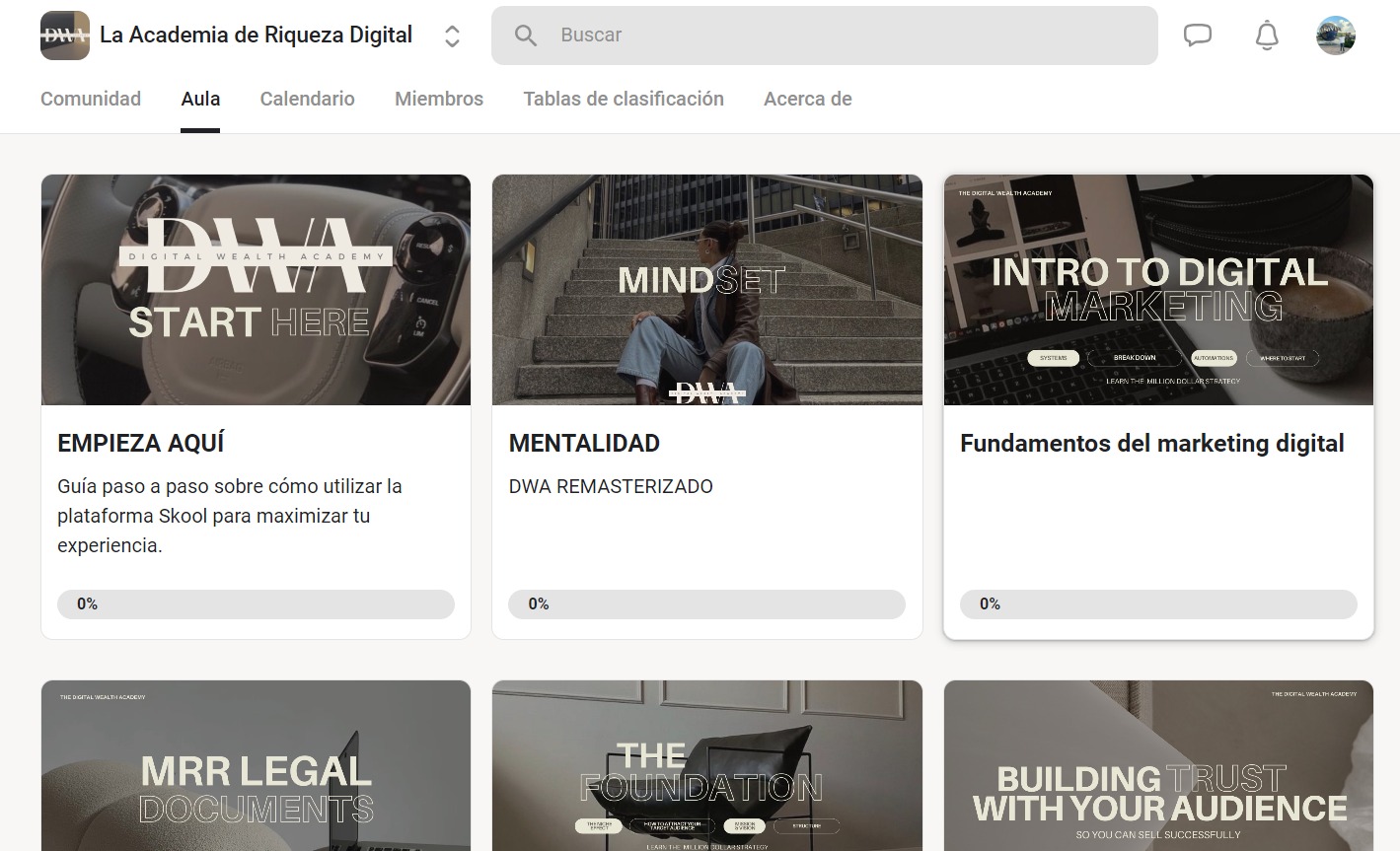Open the Acerca de tab

pyautogui.click(x=807, y=99)
